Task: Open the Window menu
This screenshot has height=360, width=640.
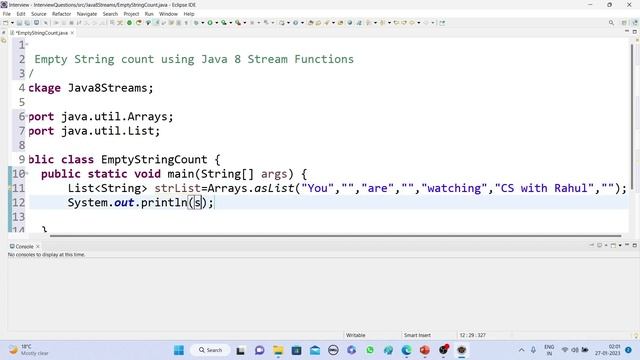Action: [x=168, y=14]
